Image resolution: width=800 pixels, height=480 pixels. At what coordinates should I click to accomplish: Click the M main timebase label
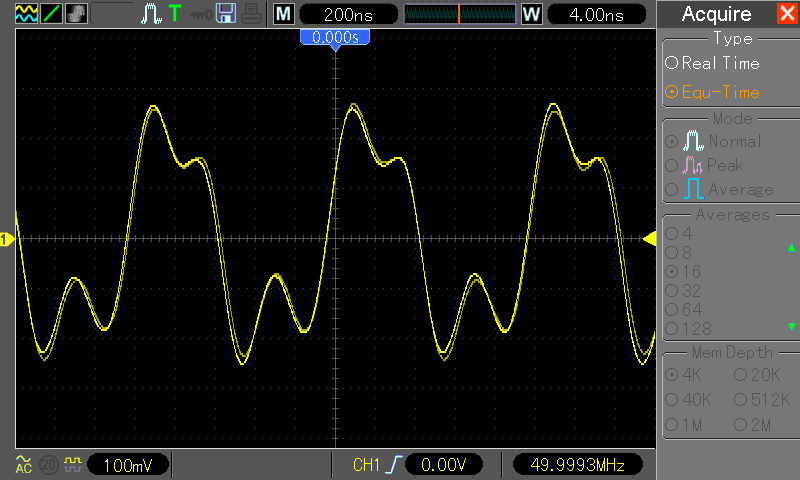click(x=283, y=14)
